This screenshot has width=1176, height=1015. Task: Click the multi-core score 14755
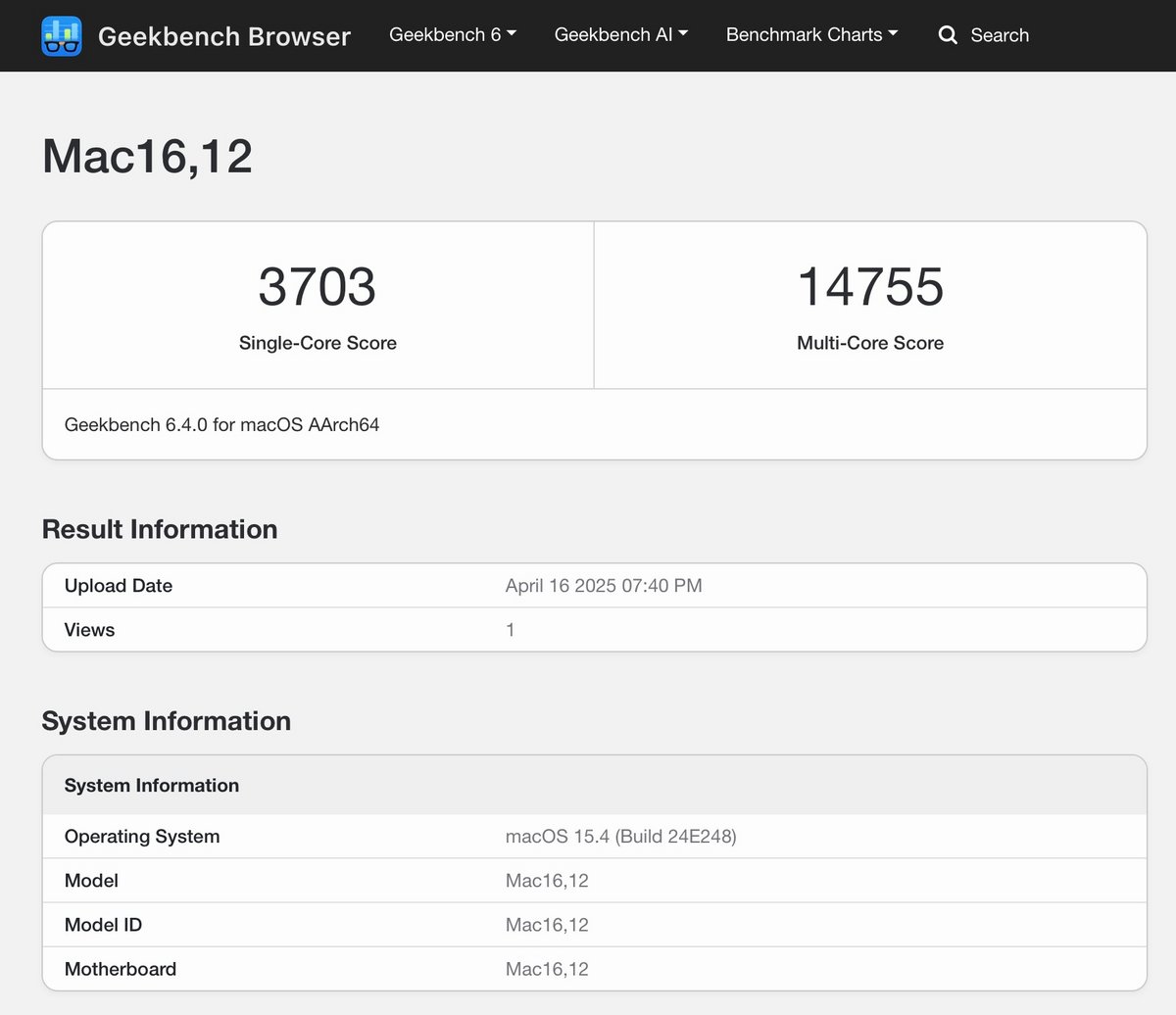click(870, 286)
